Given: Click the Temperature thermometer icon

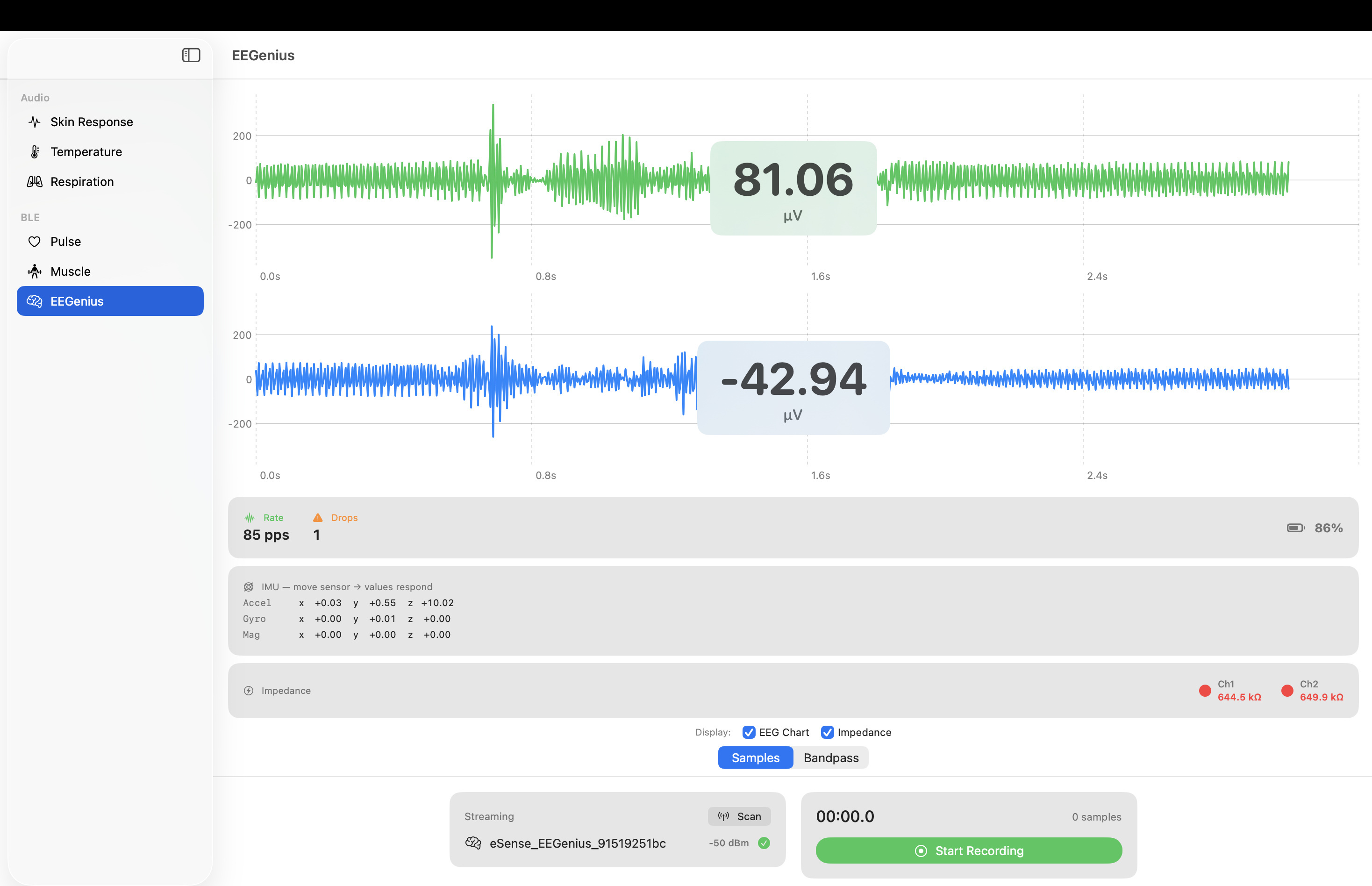Looking at the screenshot, I should (35, 152).
